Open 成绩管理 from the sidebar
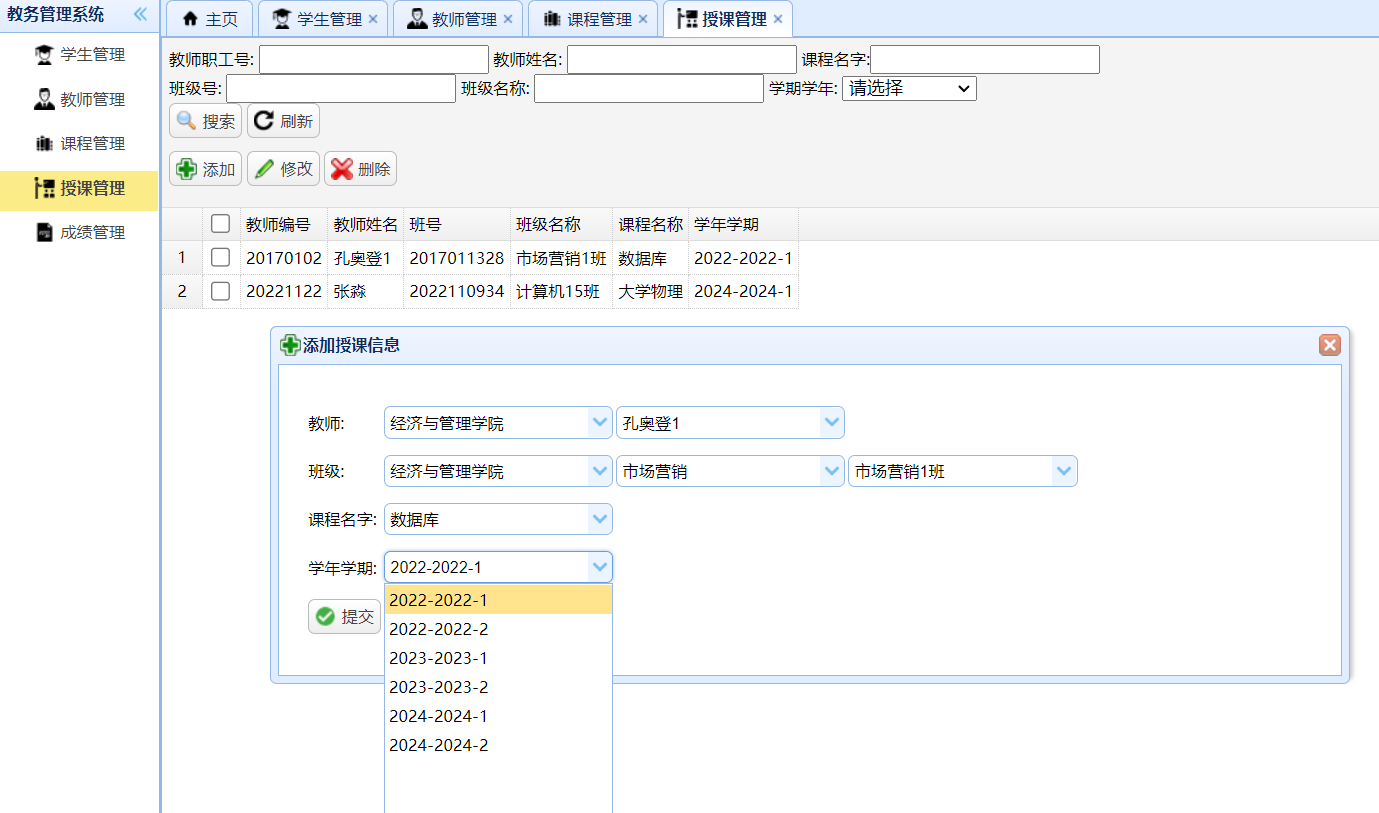The height and width of the screenshot is (813, 1379). (44, 231)
